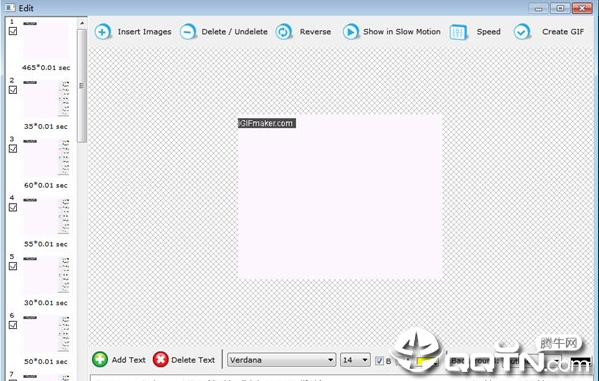Click the Insert Images plus icon
The width and height of the screenshot is (599, 381).
point(102,32)
